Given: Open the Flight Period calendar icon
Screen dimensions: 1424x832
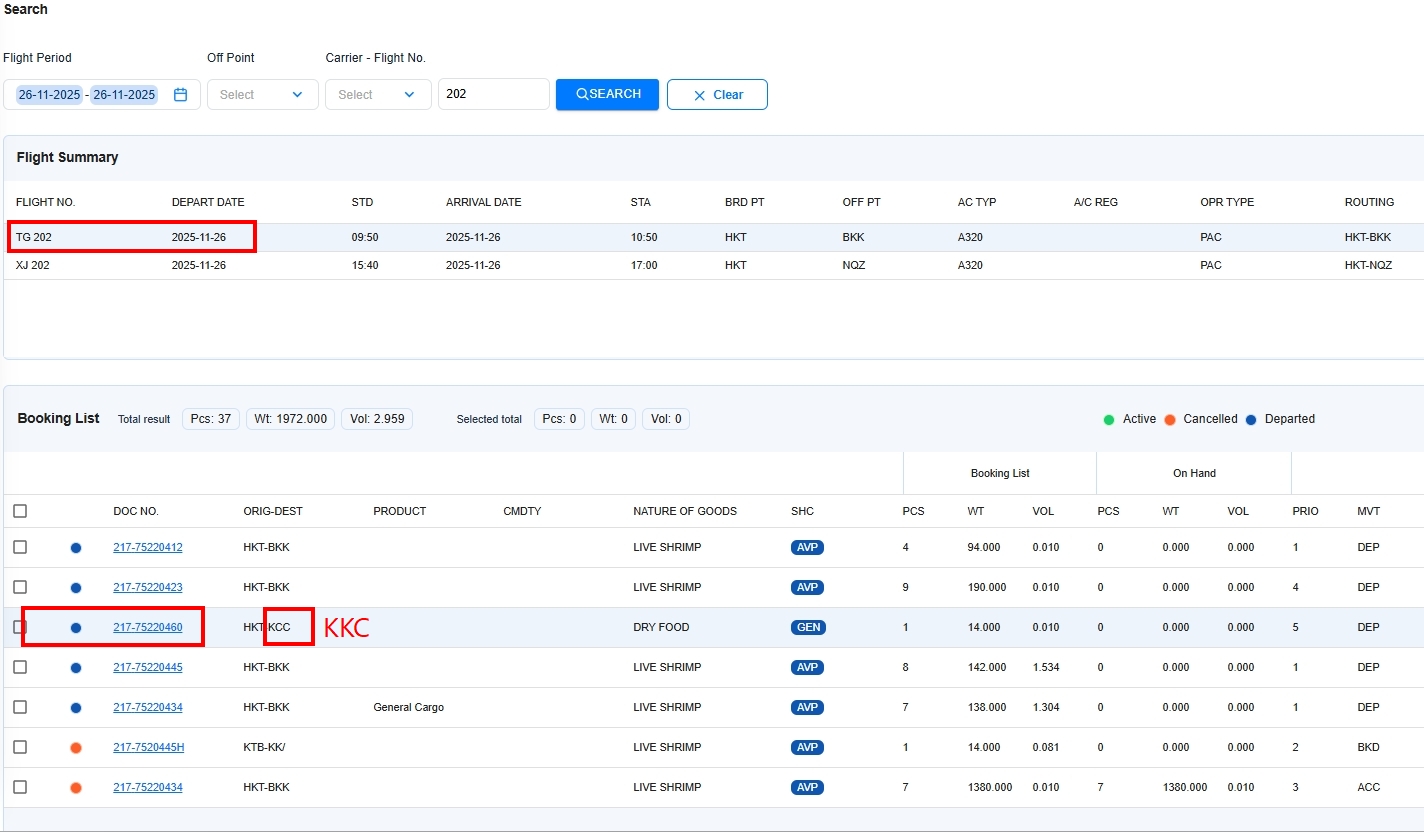Looking at the screenshot, I should 181,95.
